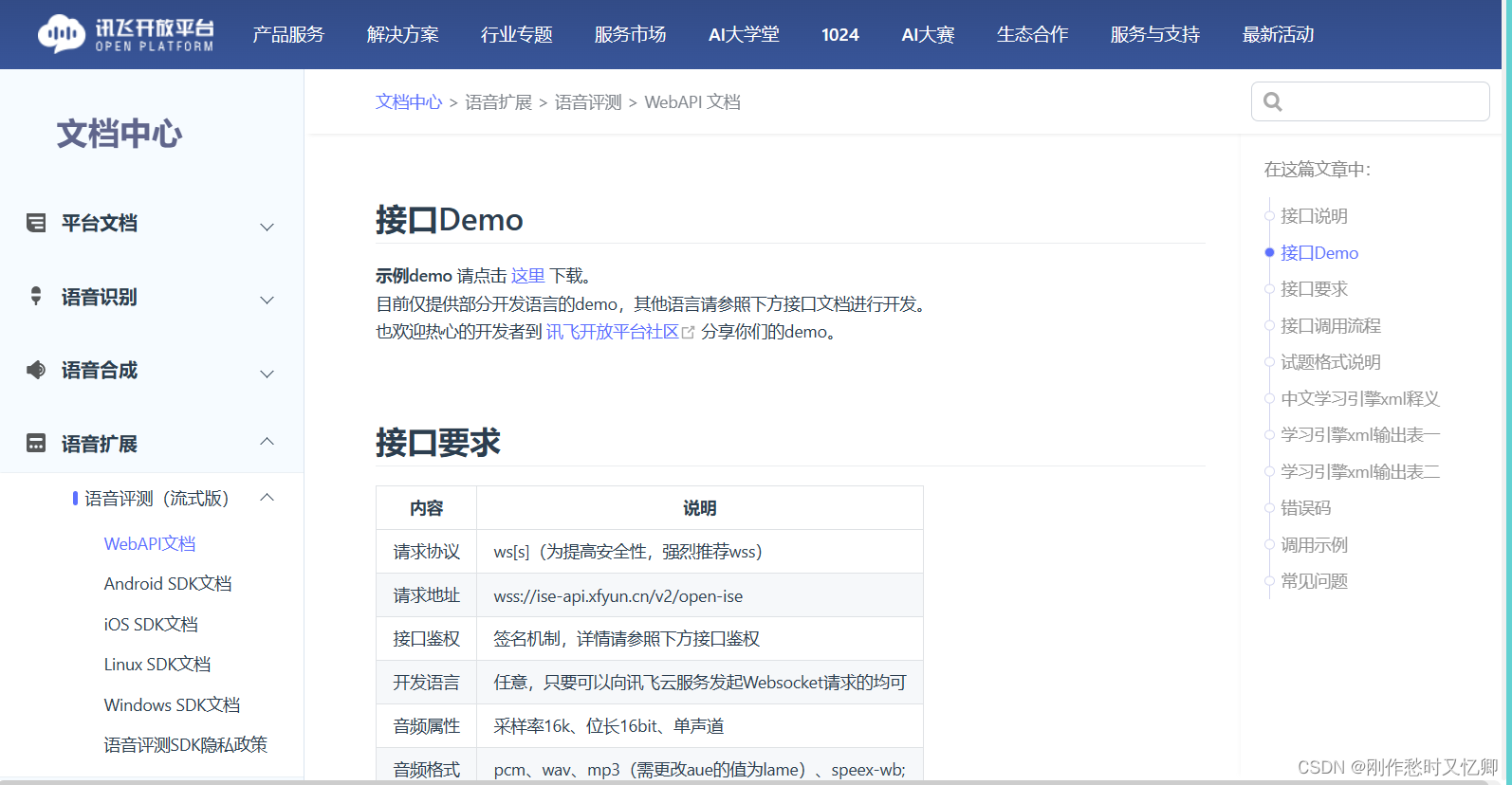Expand the 平台文档 section chevron

(x=267, y=227)
